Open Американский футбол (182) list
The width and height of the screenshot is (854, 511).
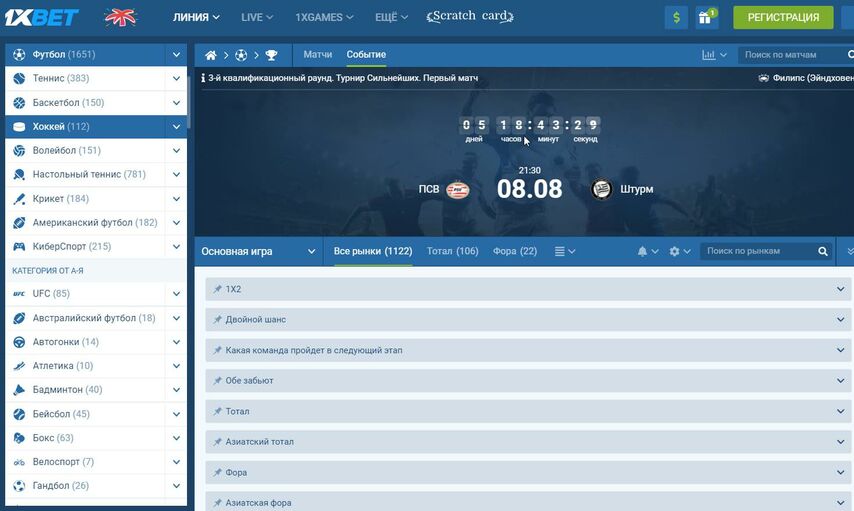pyautogui.click(x=96, y=222)
